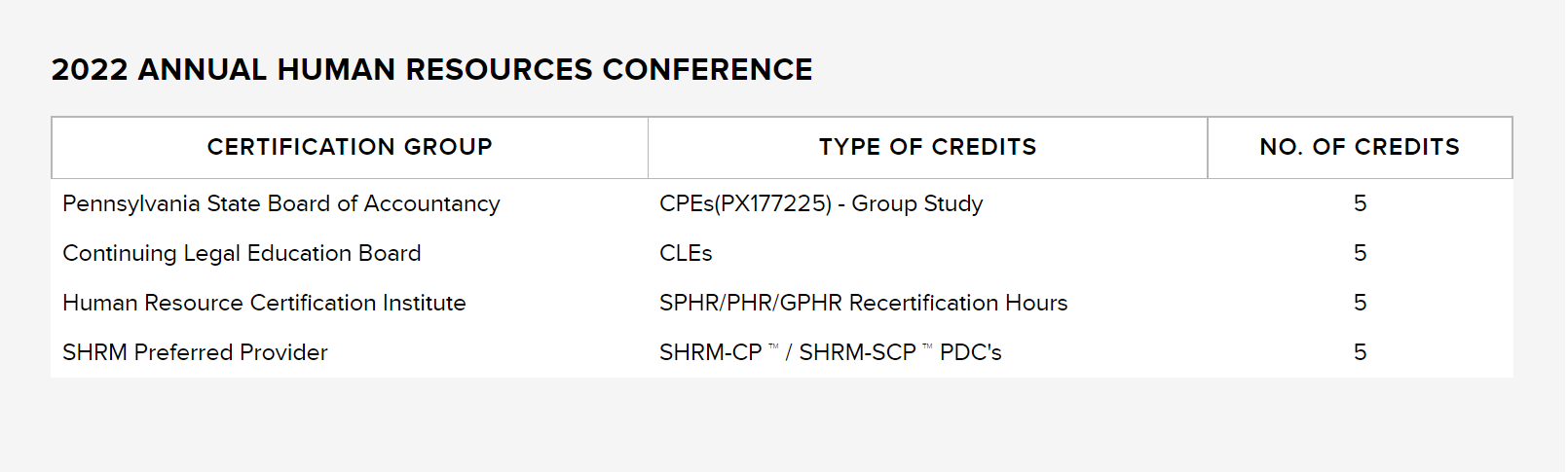Select the Type of Credits column header
The image size is (1568, 472).
(927, 147)
